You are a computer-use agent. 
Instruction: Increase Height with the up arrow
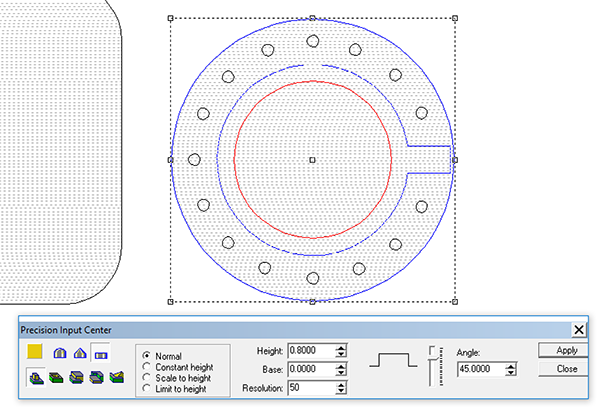[341, 347]
